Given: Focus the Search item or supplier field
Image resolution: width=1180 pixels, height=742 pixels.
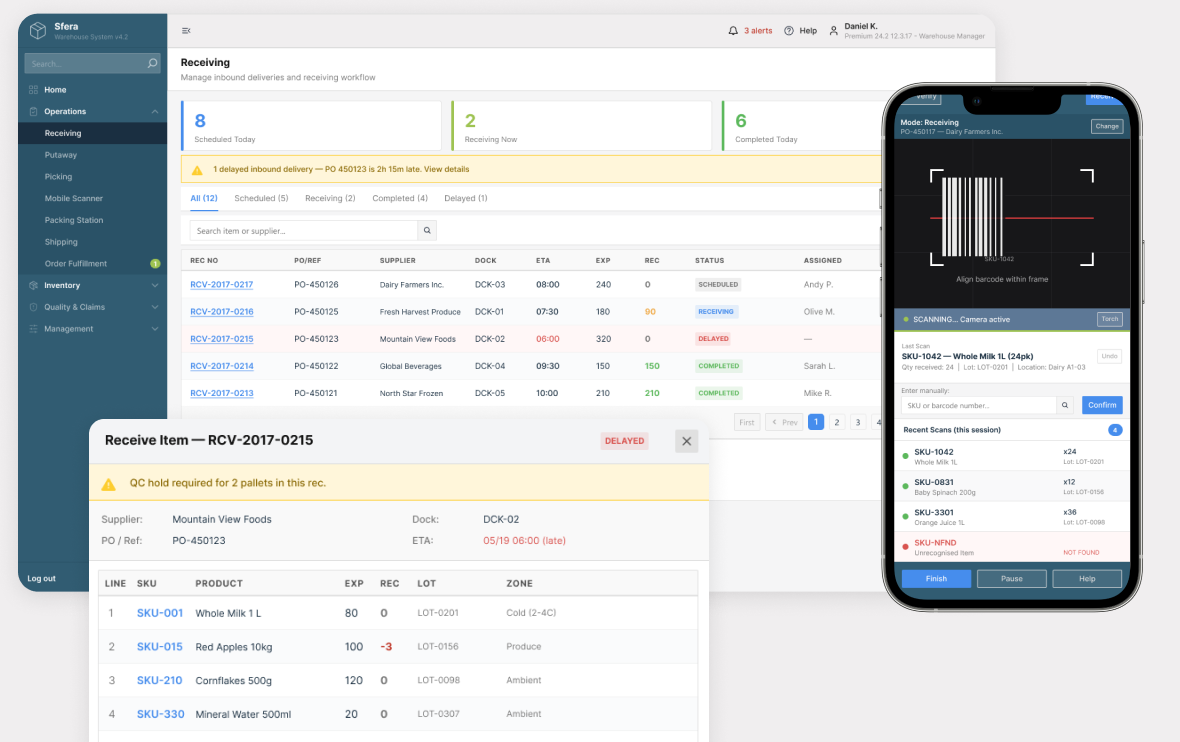Looking at the screenshot, I should [x=303, y=230].
